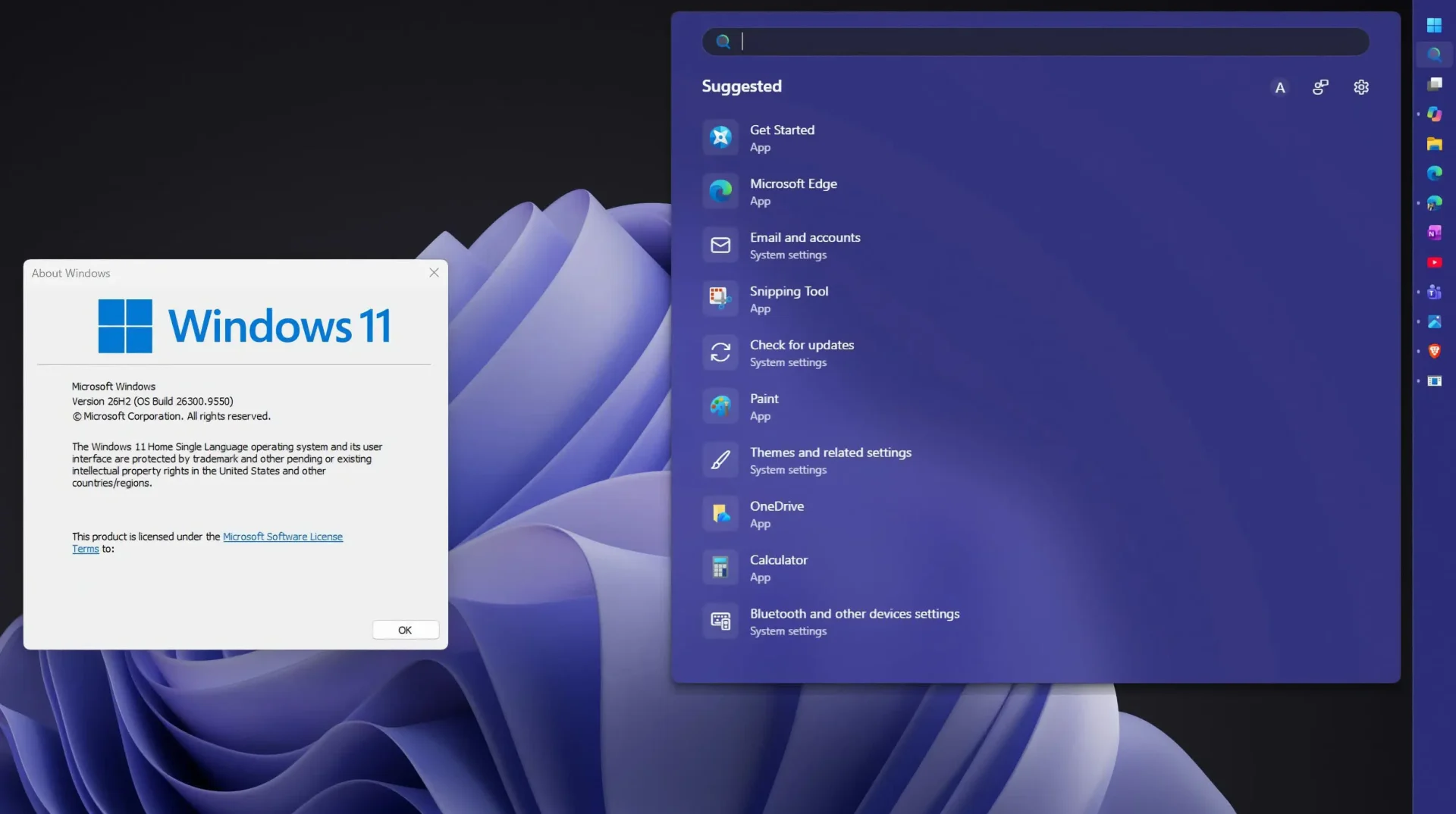Open the OneDrive app suggestion
The height and width of the screenshot is (814, 1456).
tap(1035, 515)
